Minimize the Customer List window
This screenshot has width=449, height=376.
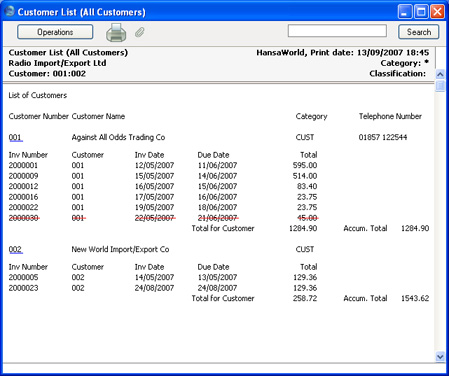[x=405, y=12]
